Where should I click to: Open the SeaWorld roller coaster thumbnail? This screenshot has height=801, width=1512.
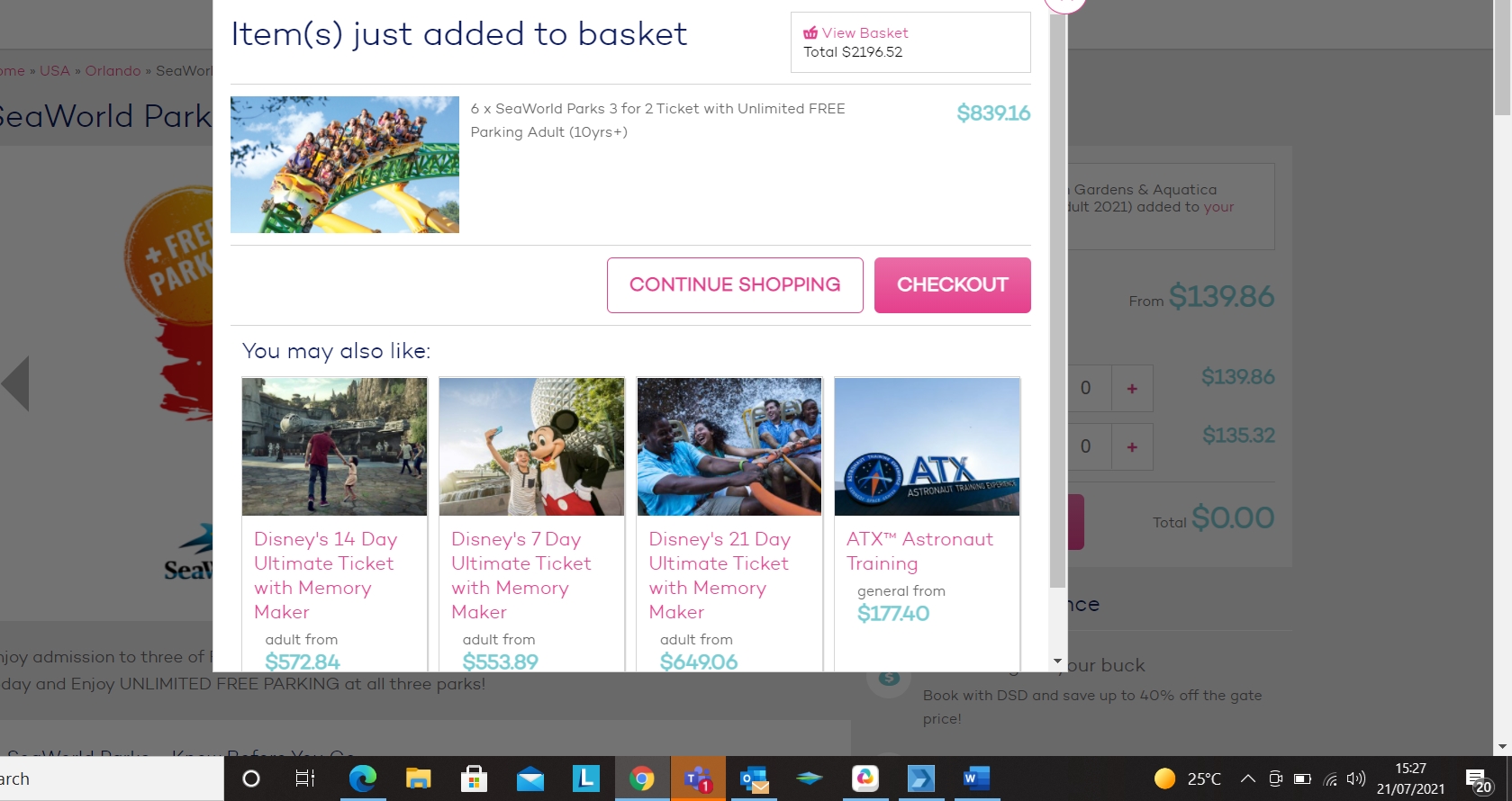click(345, 165)
